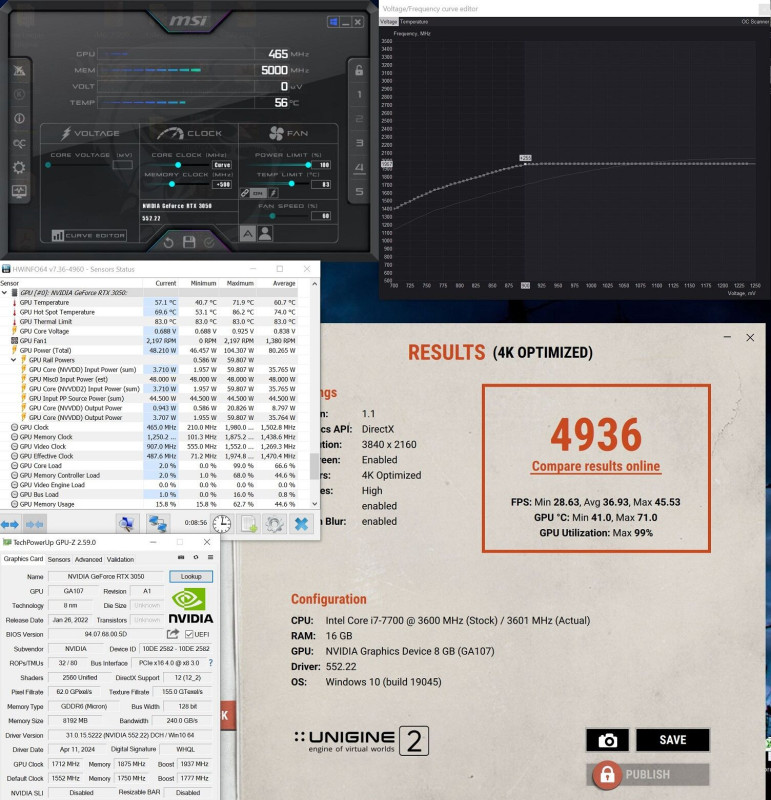Image resolution: width=771 pixels, height=800 pixels.
Task: Select the GPU-Z Graphics Card tab
Action: click(23, 559)
